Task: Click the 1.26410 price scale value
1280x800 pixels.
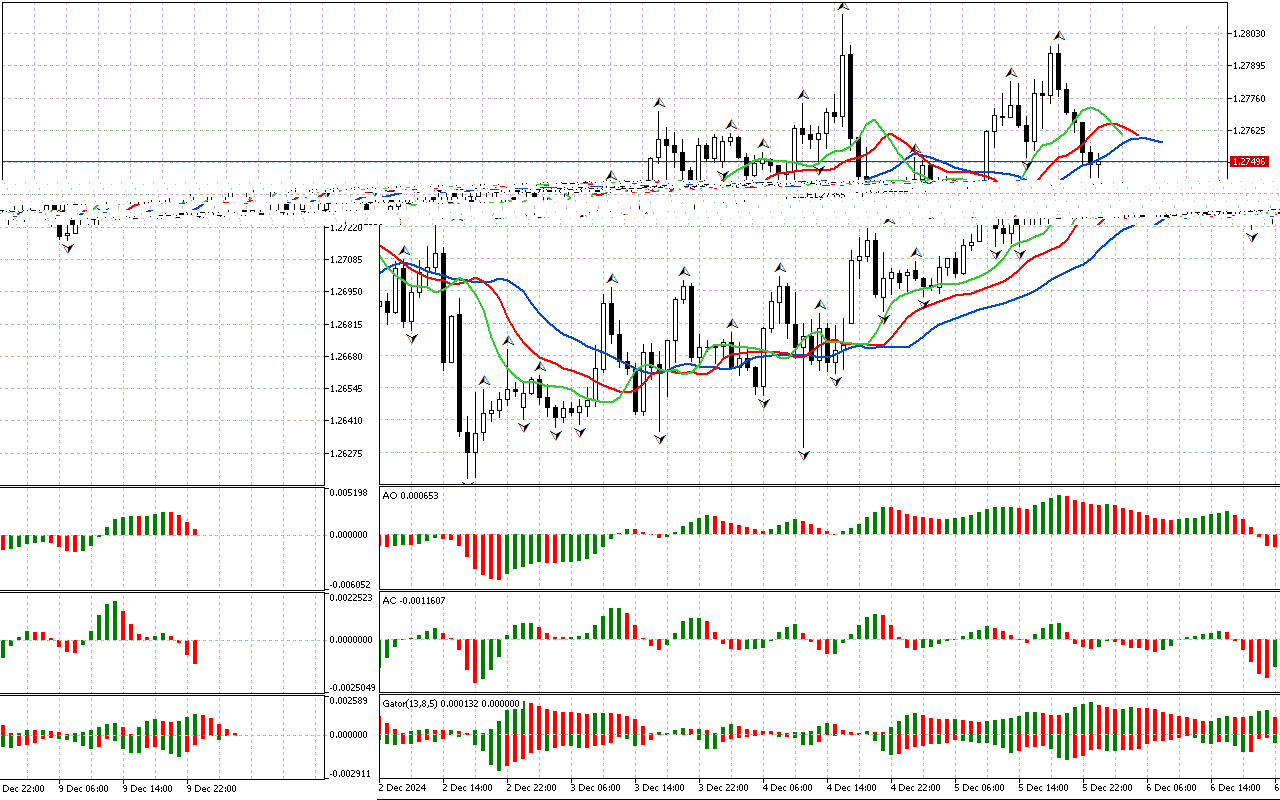Action: pyautogui.click(x=345, y=421)
